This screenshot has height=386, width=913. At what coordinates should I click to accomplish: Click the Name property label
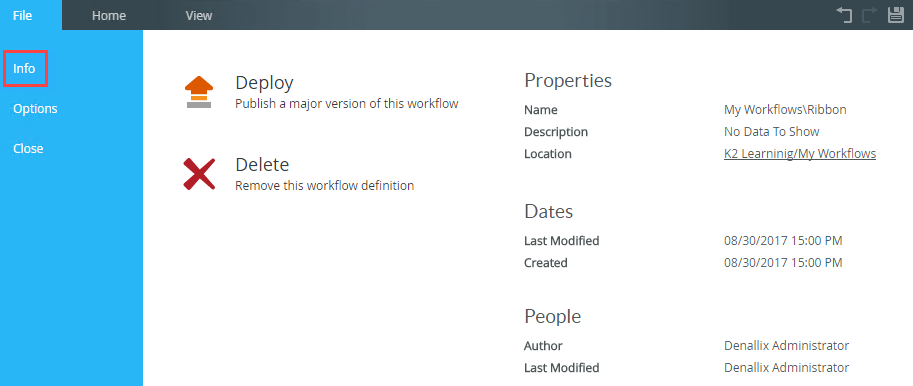[x=540, y=109]
